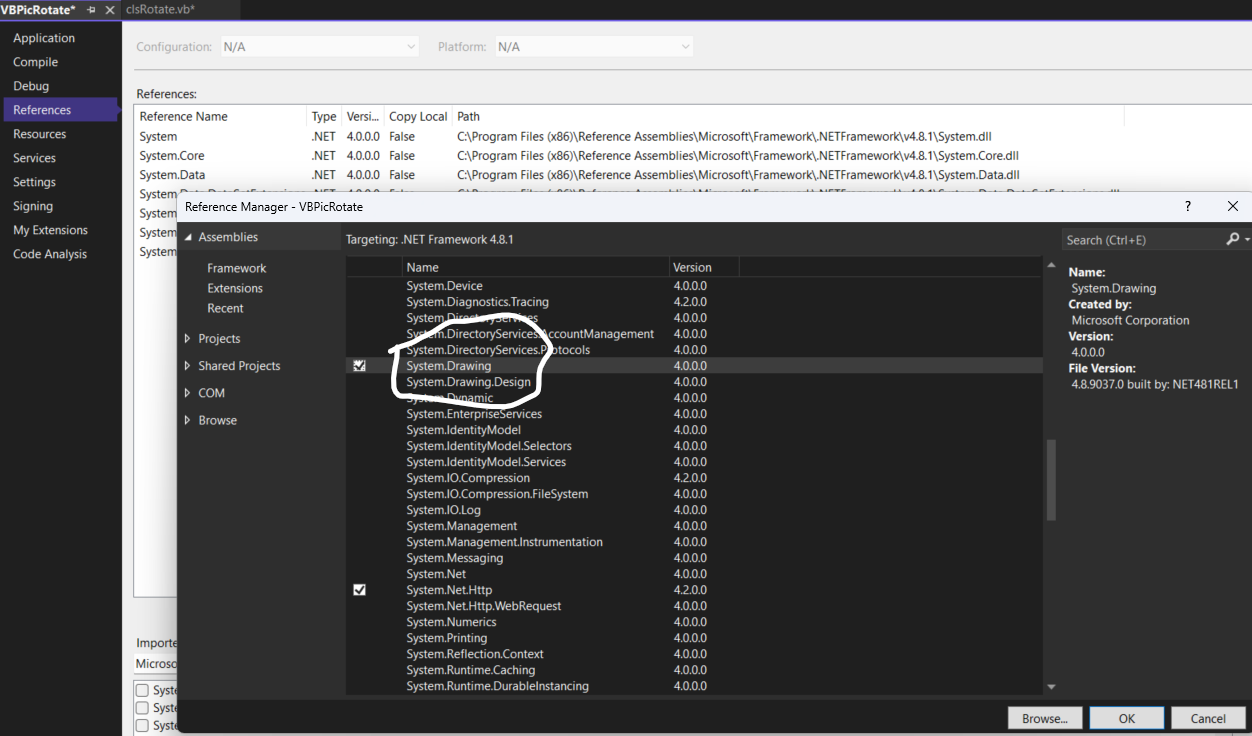Viewport: 1252px width, 736px height.
Task: Click the assembly list scroll up arrow
Action: point(1051,266)
